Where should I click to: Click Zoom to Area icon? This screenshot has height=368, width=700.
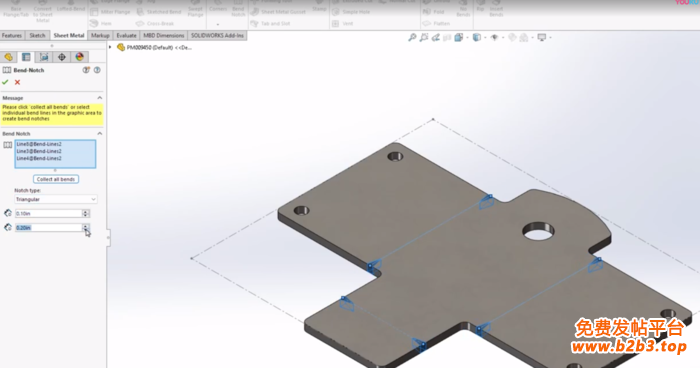coord(424,38)
